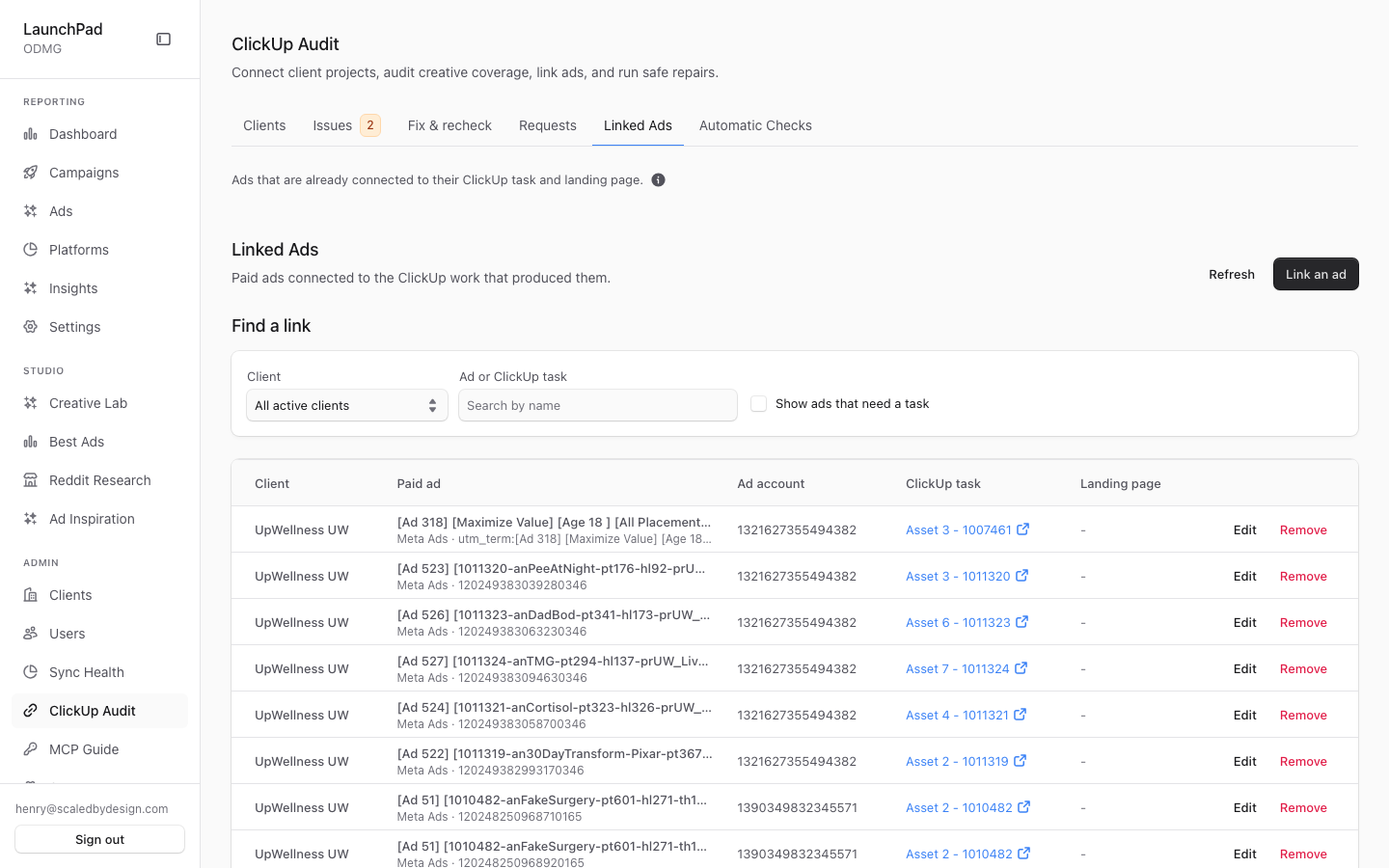
Task: Click the Dashboard bar chart icon
Action: (31, 134)
